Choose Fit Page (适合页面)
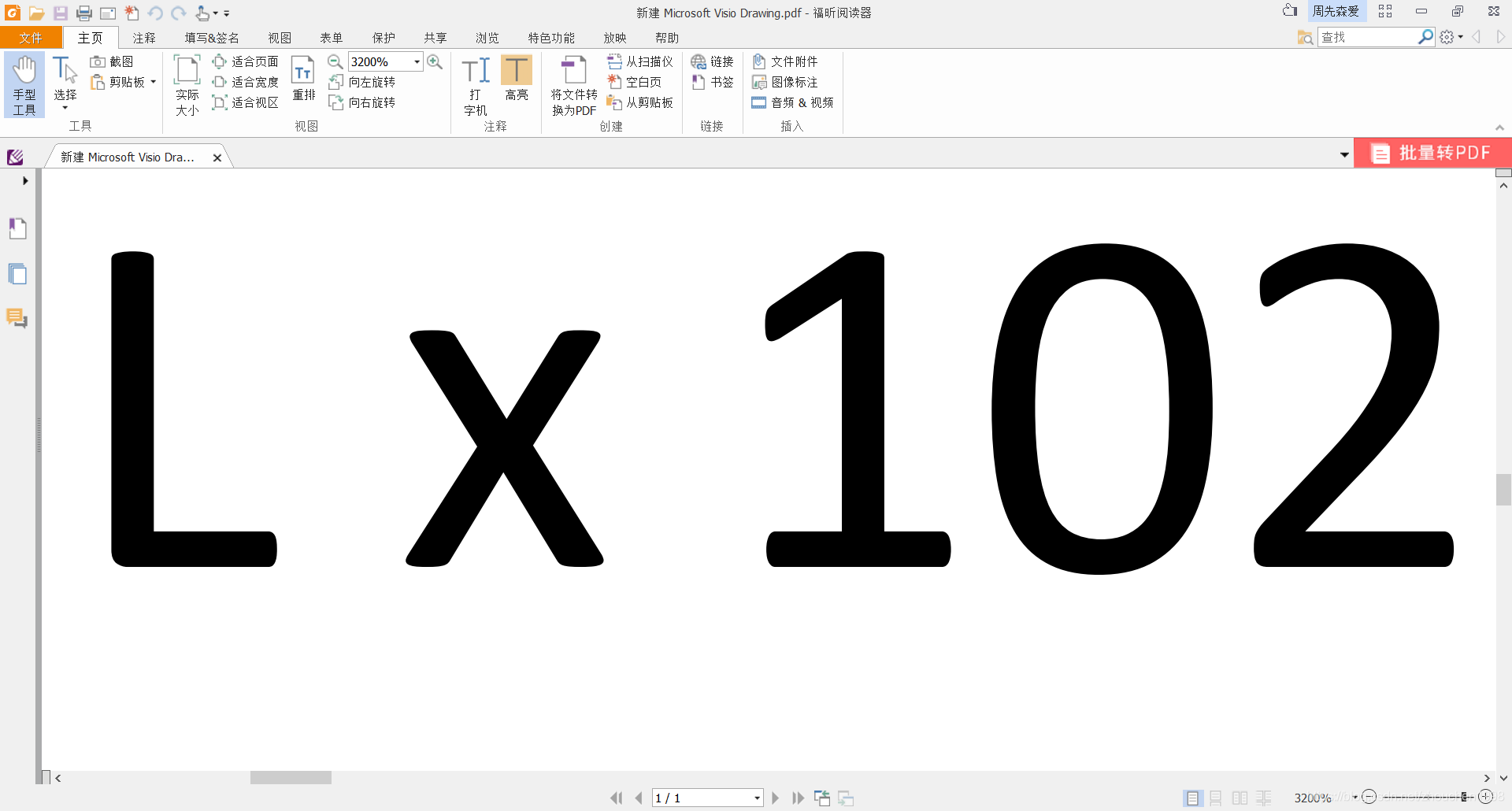The height and width of the screenshot is (811, 1512). coord(245,61)
